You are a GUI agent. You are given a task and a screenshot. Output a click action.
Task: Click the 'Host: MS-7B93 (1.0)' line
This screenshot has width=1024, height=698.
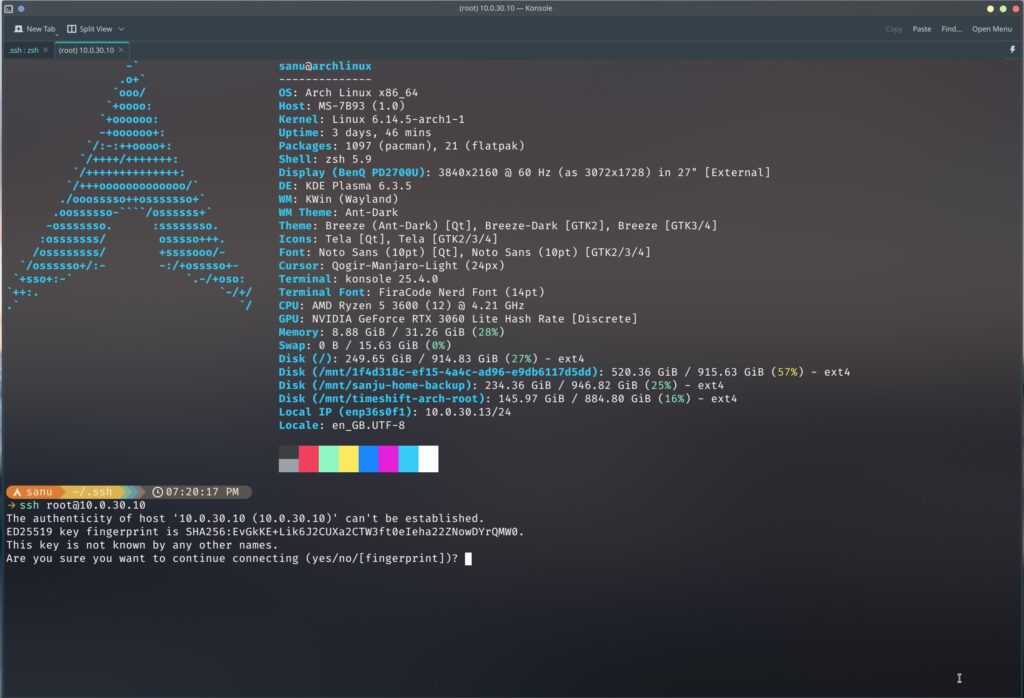[x=342, y=106]
